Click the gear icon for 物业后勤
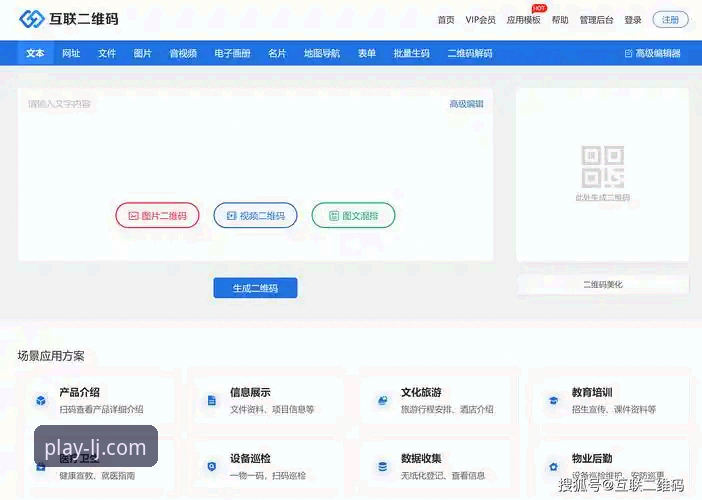702x500 pixels. tap(553, 466)
